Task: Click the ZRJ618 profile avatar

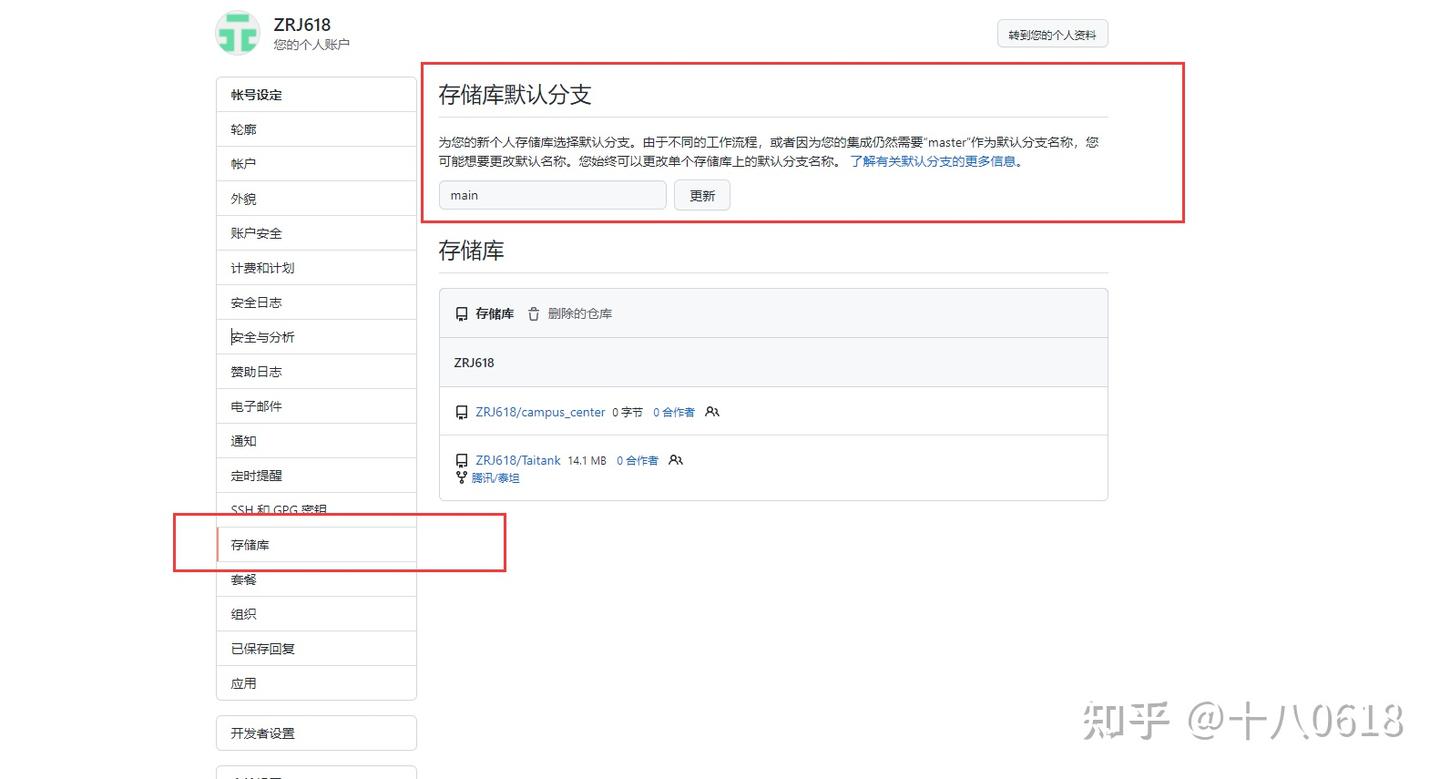Action: click(x=238, y=33)
